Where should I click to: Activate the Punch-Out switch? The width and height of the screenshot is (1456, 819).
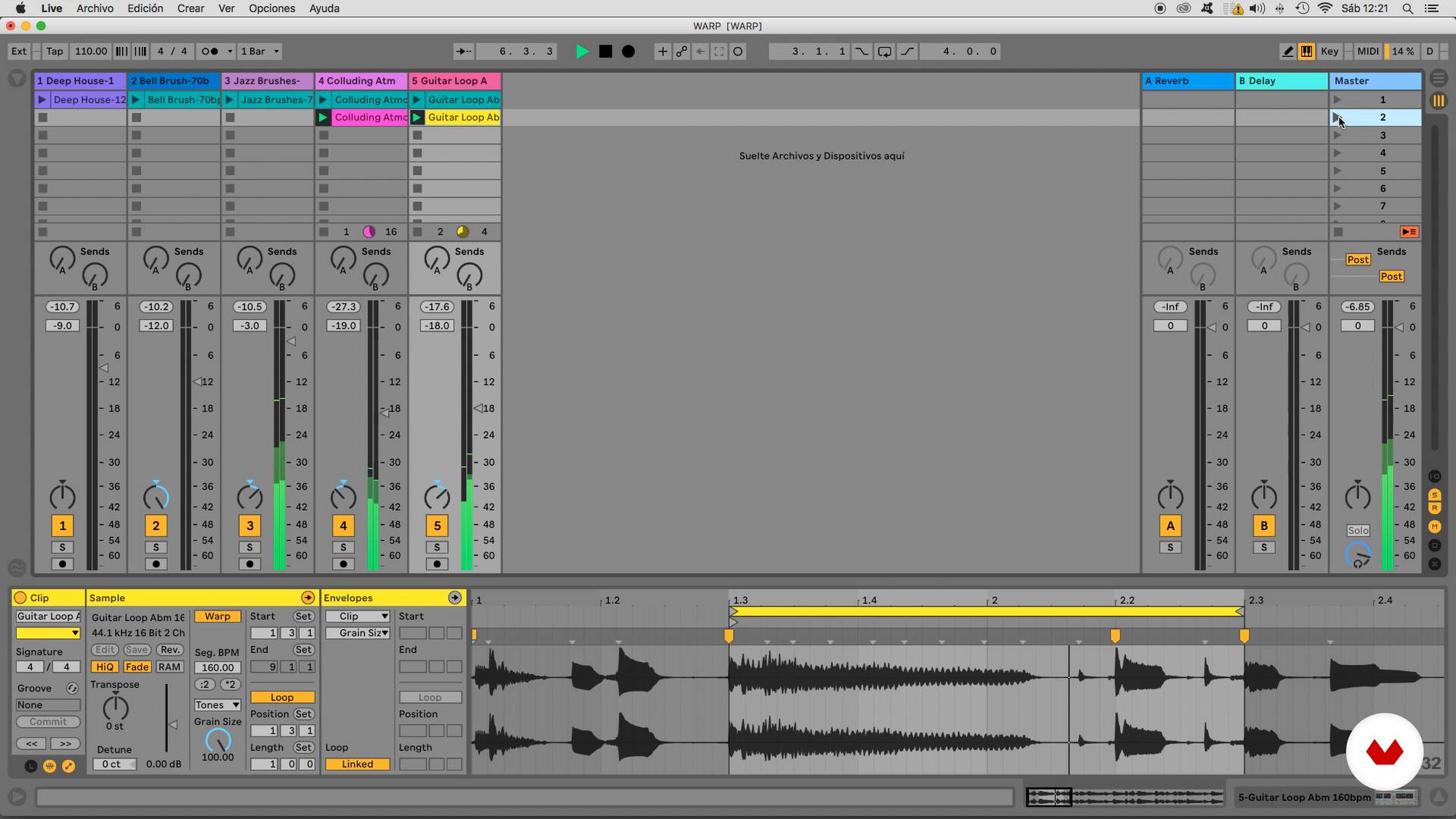coord(907,52)
